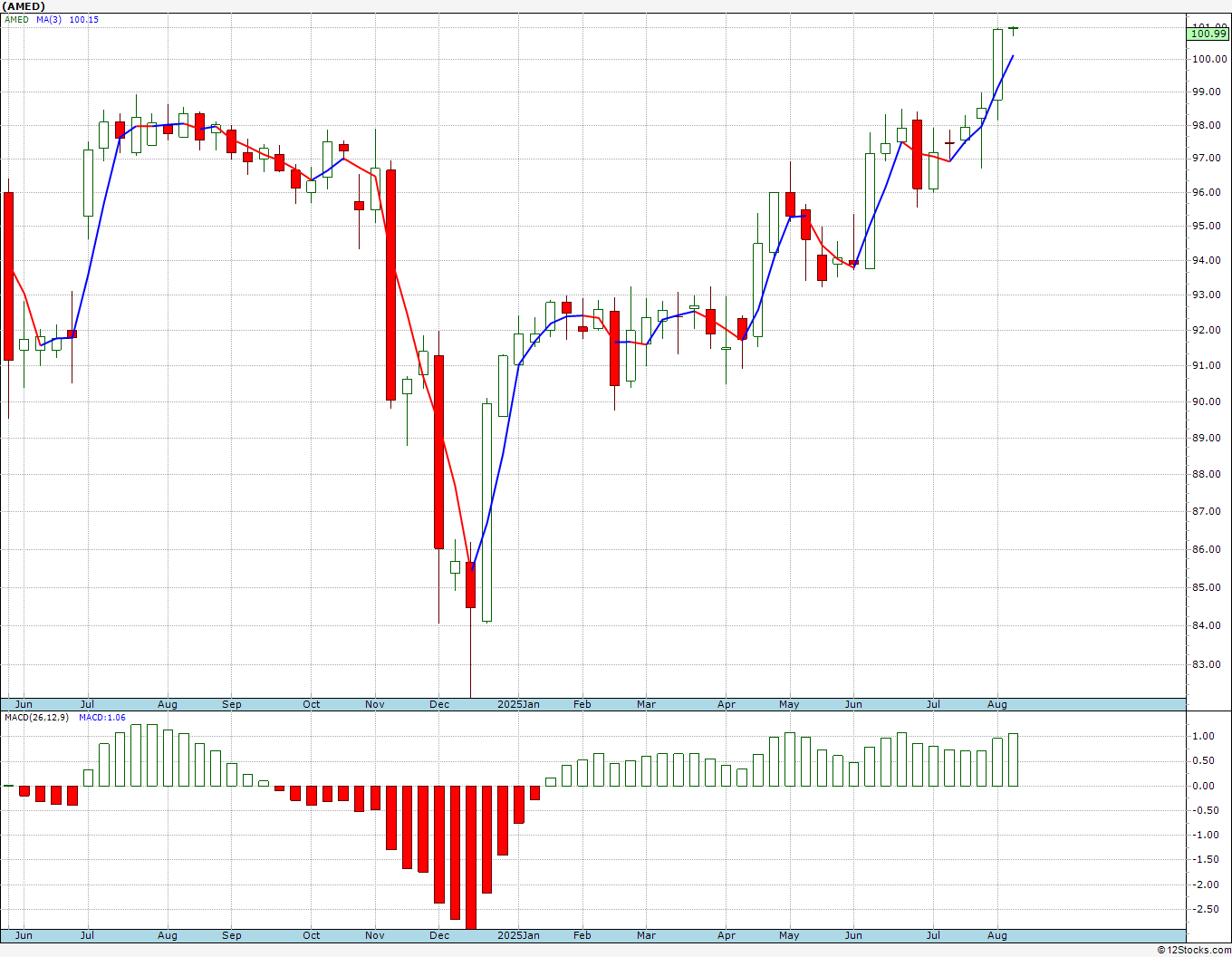Click Oct on the price chart date axis
This screenshot has height=957, width=1232.
312,704
